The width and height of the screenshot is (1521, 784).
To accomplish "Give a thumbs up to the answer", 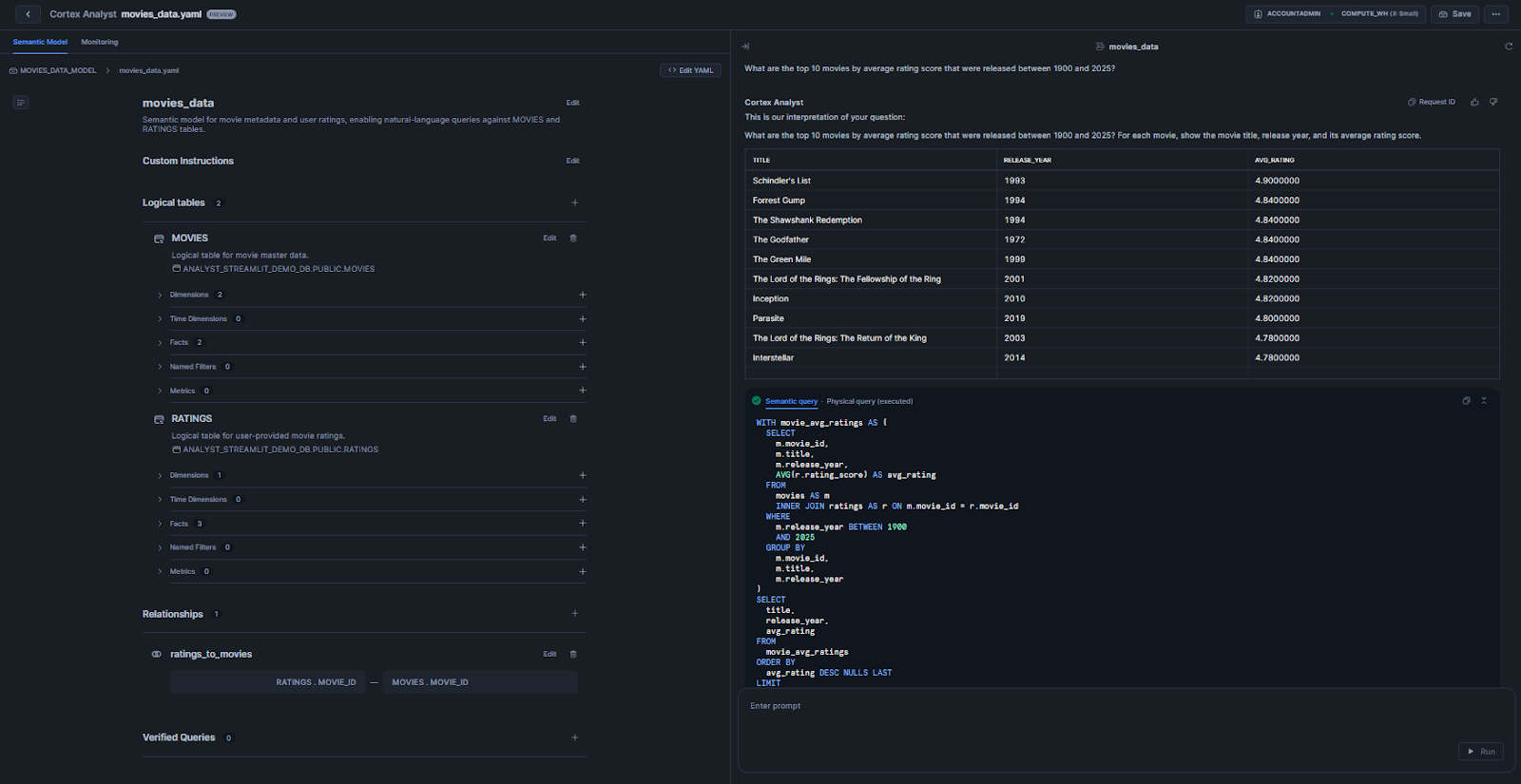I will coord(1474,102).
